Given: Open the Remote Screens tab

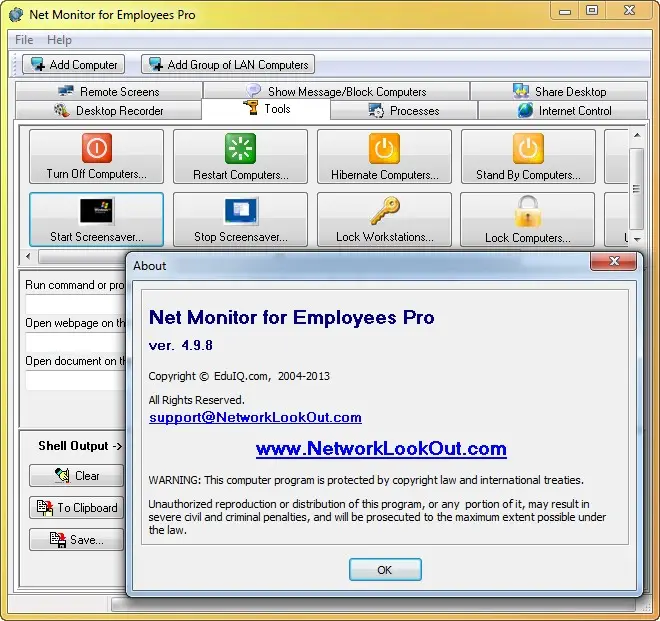Looking at the screenshot, I should tap(109, 91).
